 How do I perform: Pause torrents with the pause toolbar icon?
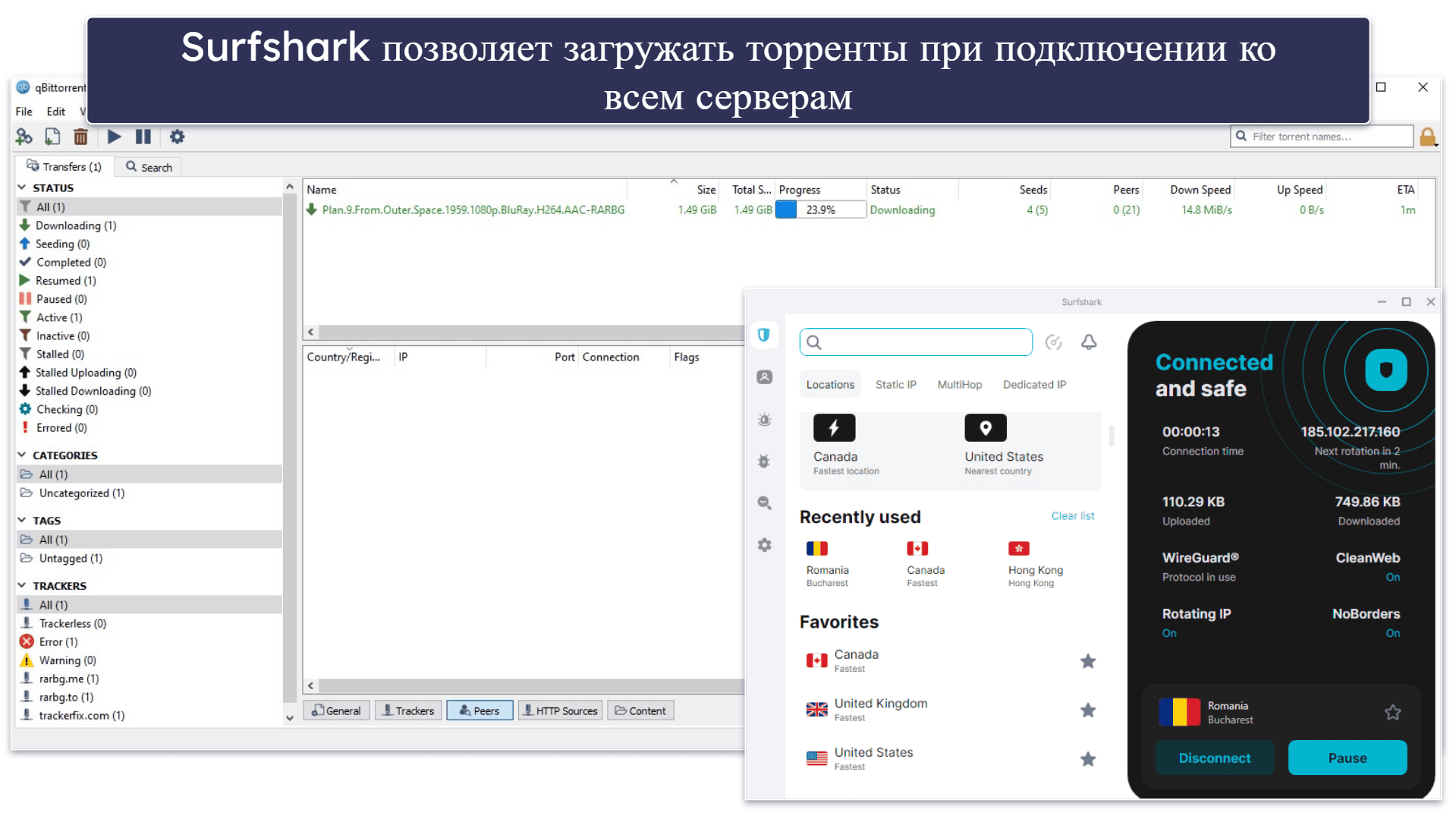143,137
